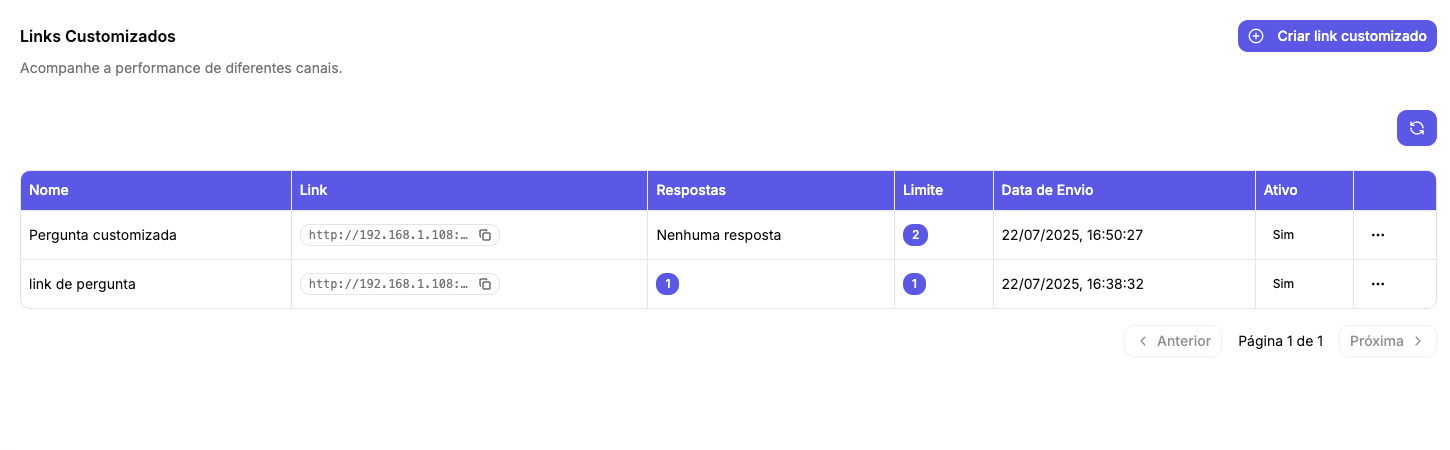Screen dimensions: 1450x450
Task: Click the Data de Envio header
Action: coord(1048,190)
